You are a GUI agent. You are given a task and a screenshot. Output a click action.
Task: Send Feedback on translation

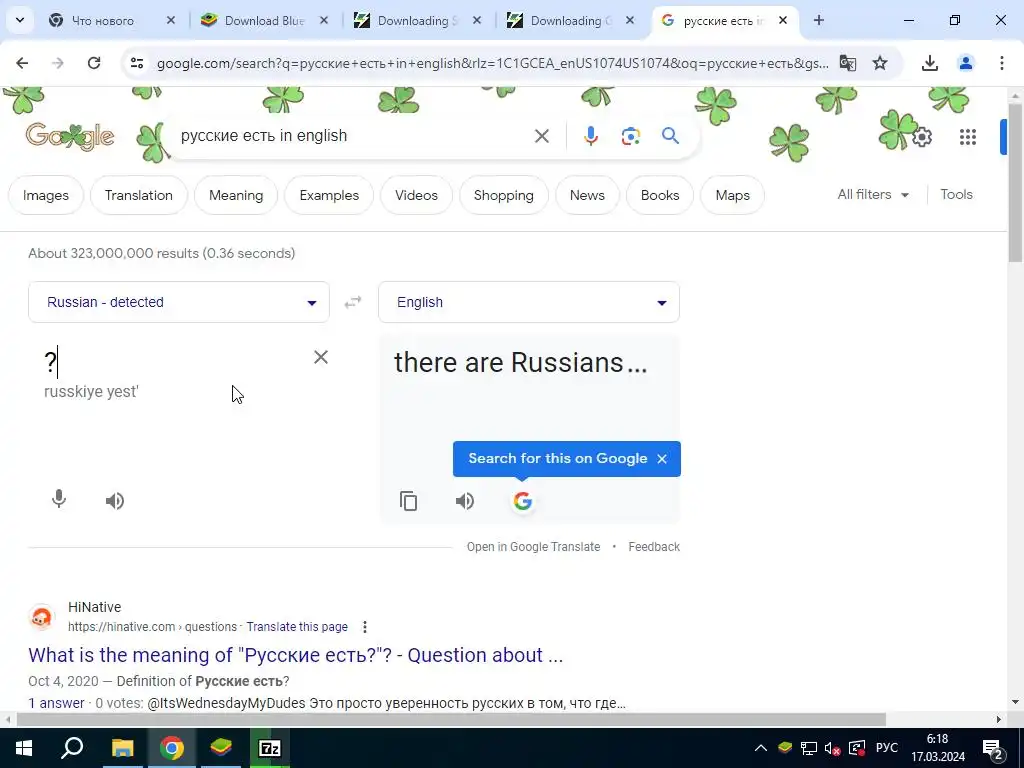(654, 547)
